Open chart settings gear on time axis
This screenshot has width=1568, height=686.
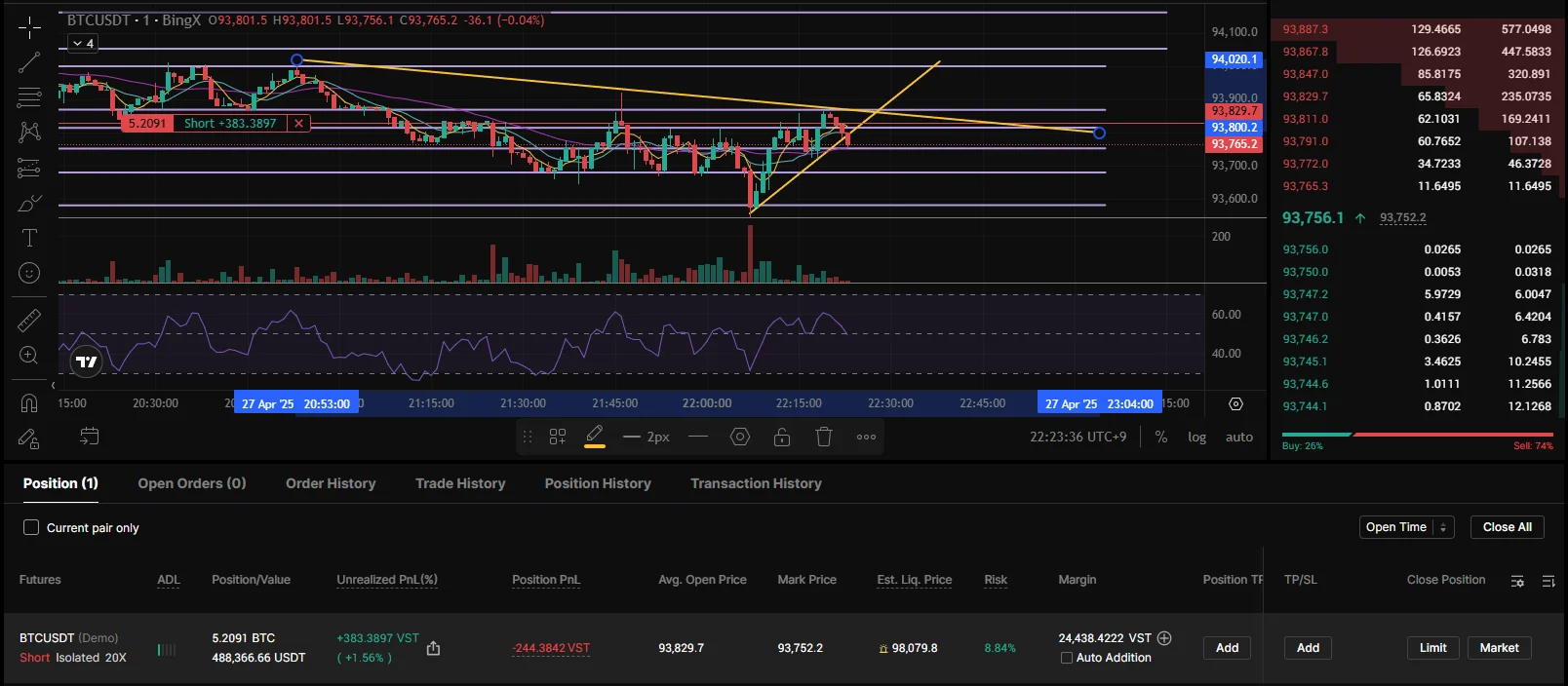[1235, 403]
